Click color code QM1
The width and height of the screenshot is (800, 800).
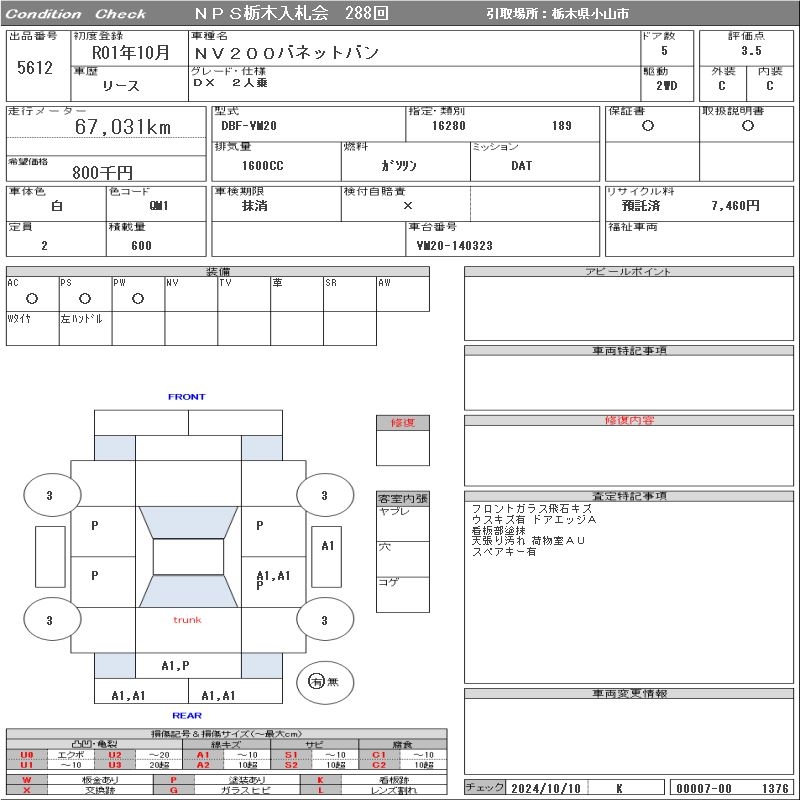159,206
